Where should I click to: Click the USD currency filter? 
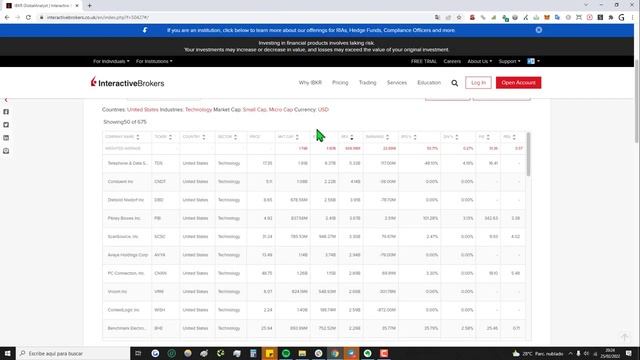pyautogui.click(x=323, y=109)
